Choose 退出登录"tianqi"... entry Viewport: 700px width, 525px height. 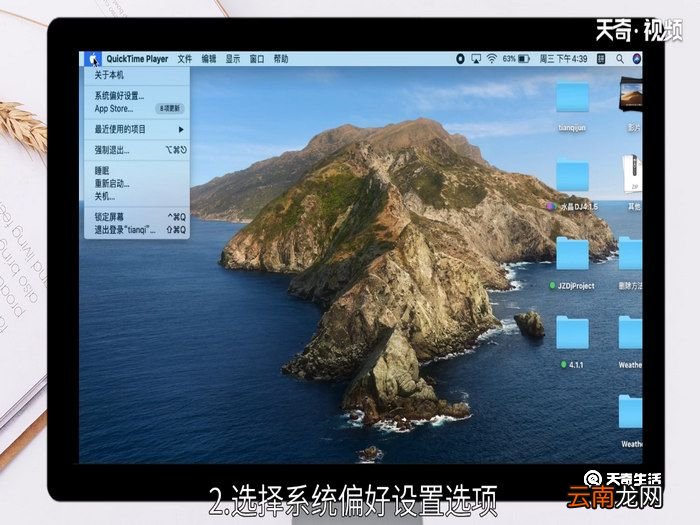tap(137, 230)
